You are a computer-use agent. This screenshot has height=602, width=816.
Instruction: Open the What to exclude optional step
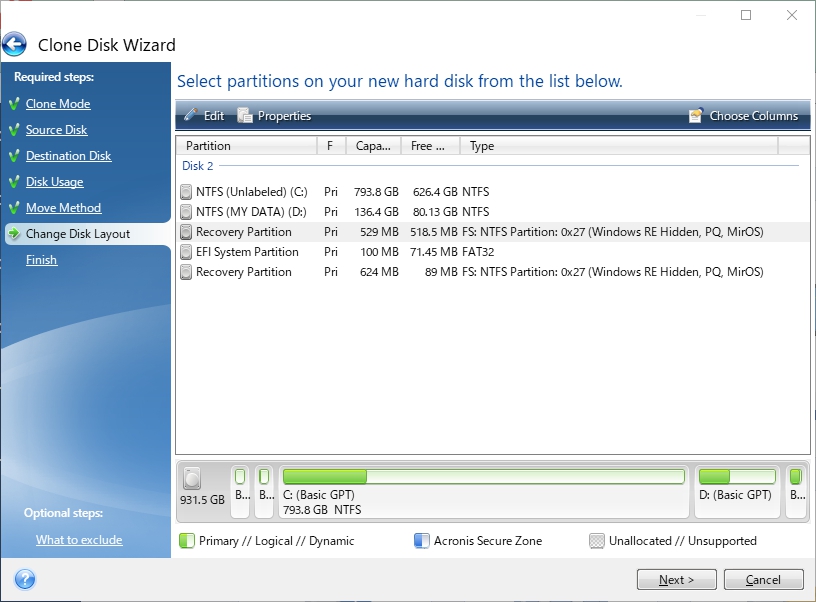[x=79, y=540]
